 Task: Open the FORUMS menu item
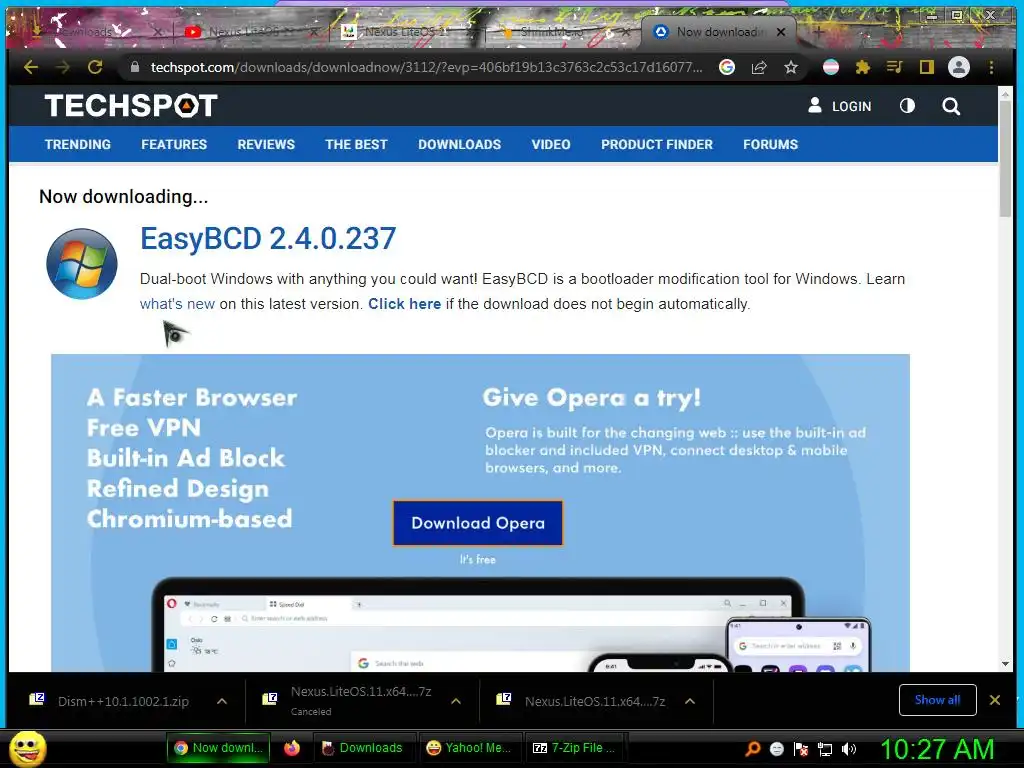pyautogui.click(x=771, y=144)
